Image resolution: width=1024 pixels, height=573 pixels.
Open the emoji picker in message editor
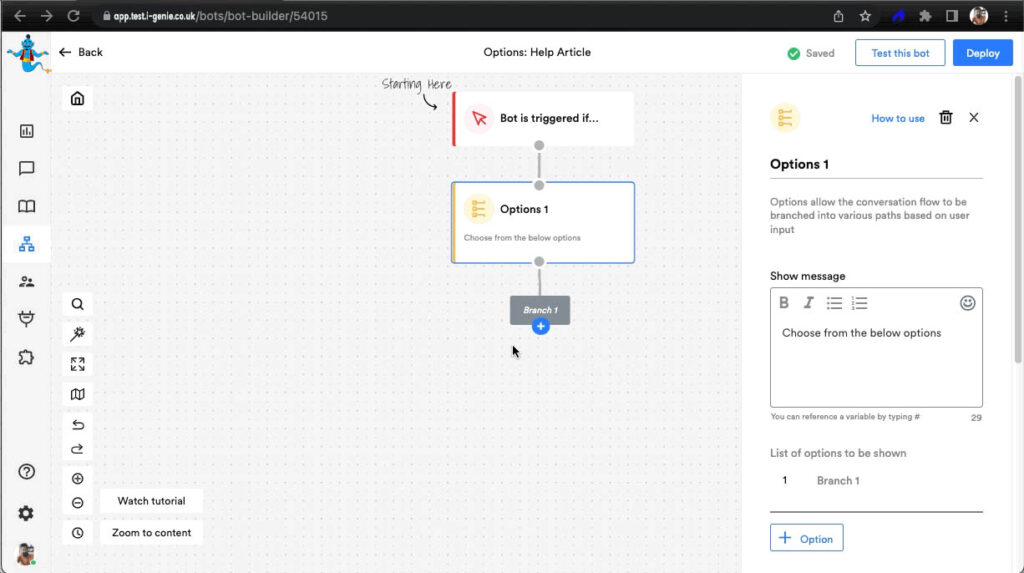pos(967,303)
